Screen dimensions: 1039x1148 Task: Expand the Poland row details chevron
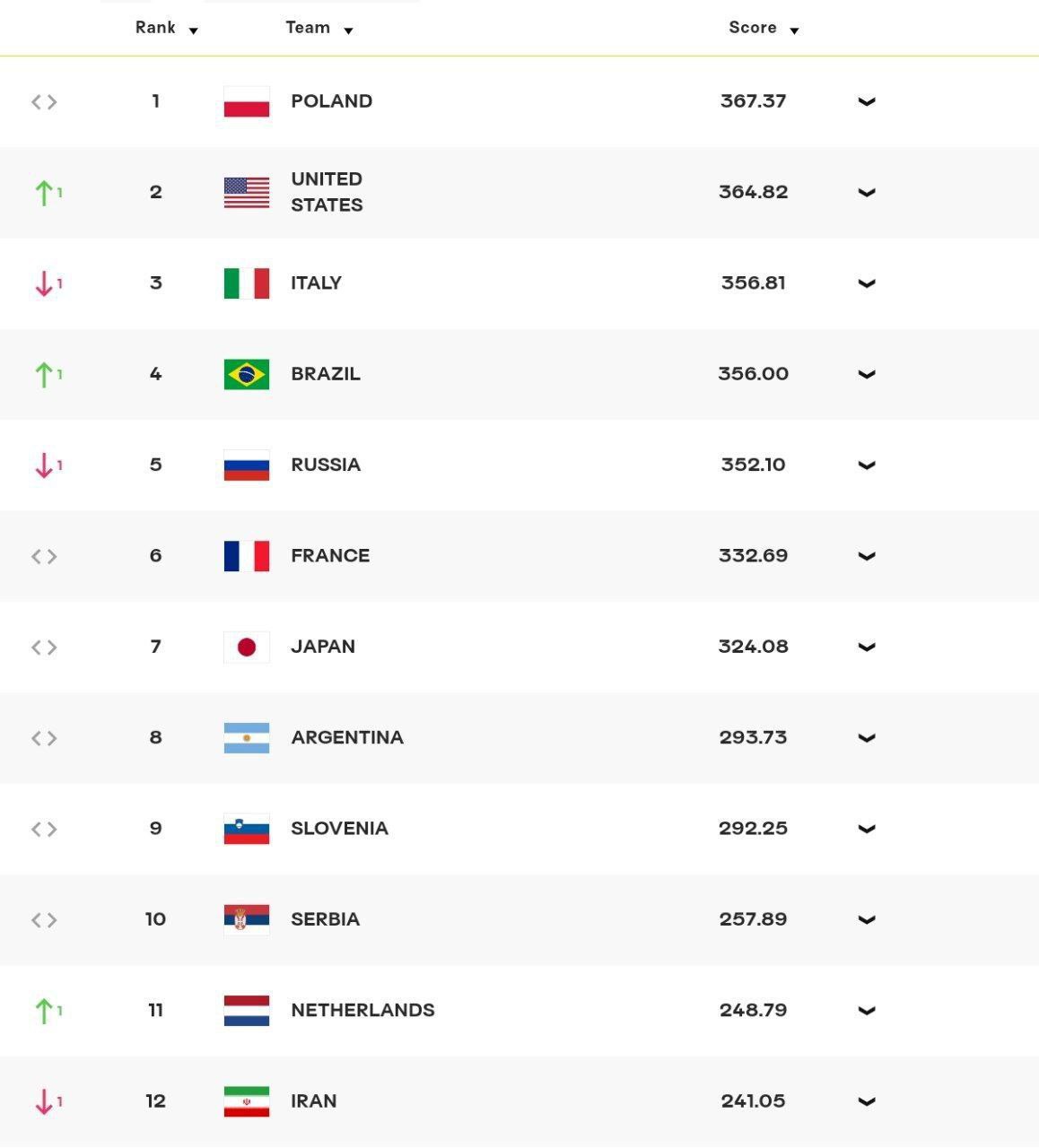pyautogui.click(x=867, y=101)
